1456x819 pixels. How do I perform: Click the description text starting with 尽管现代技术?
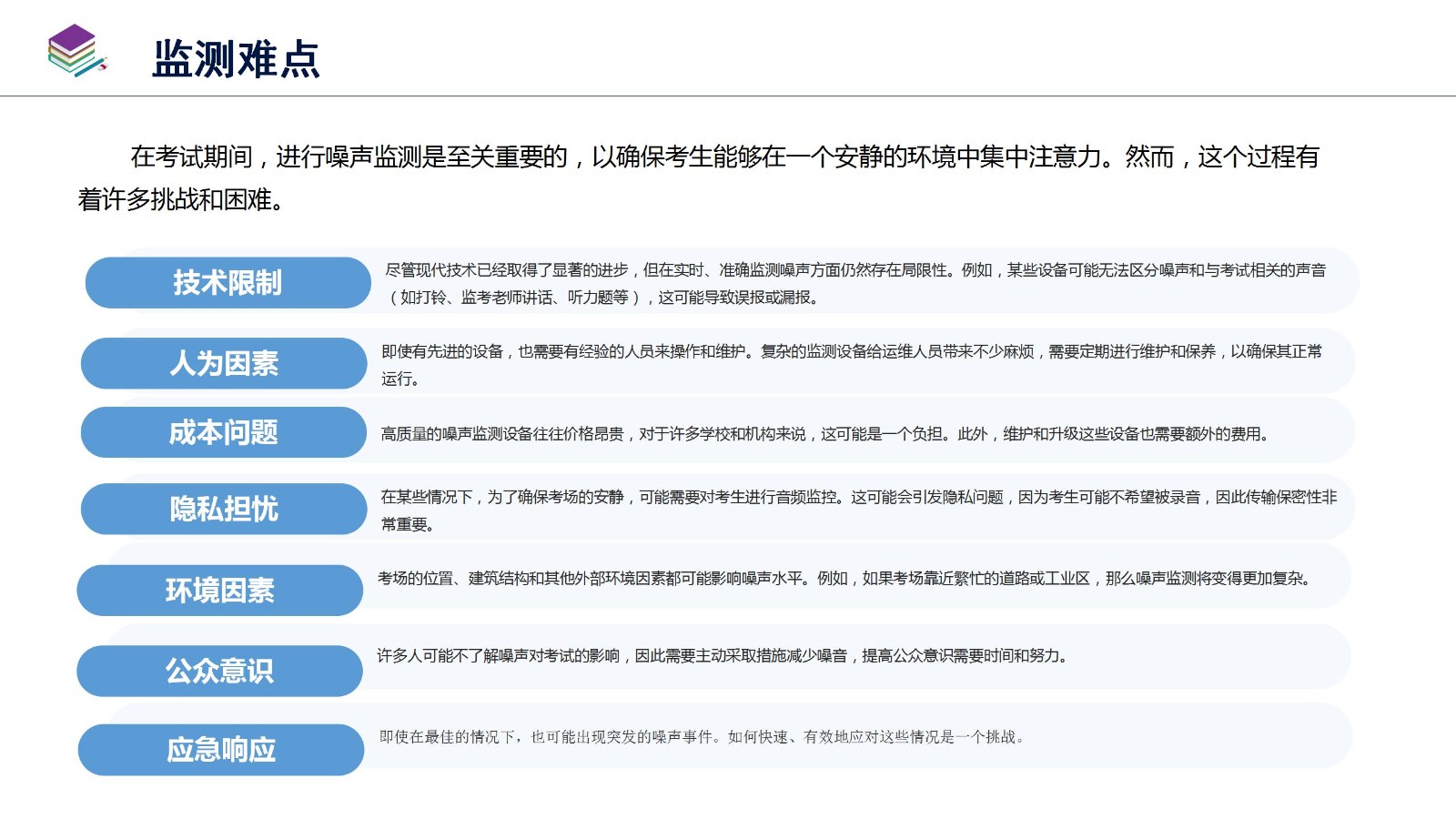tap(855, 270)
